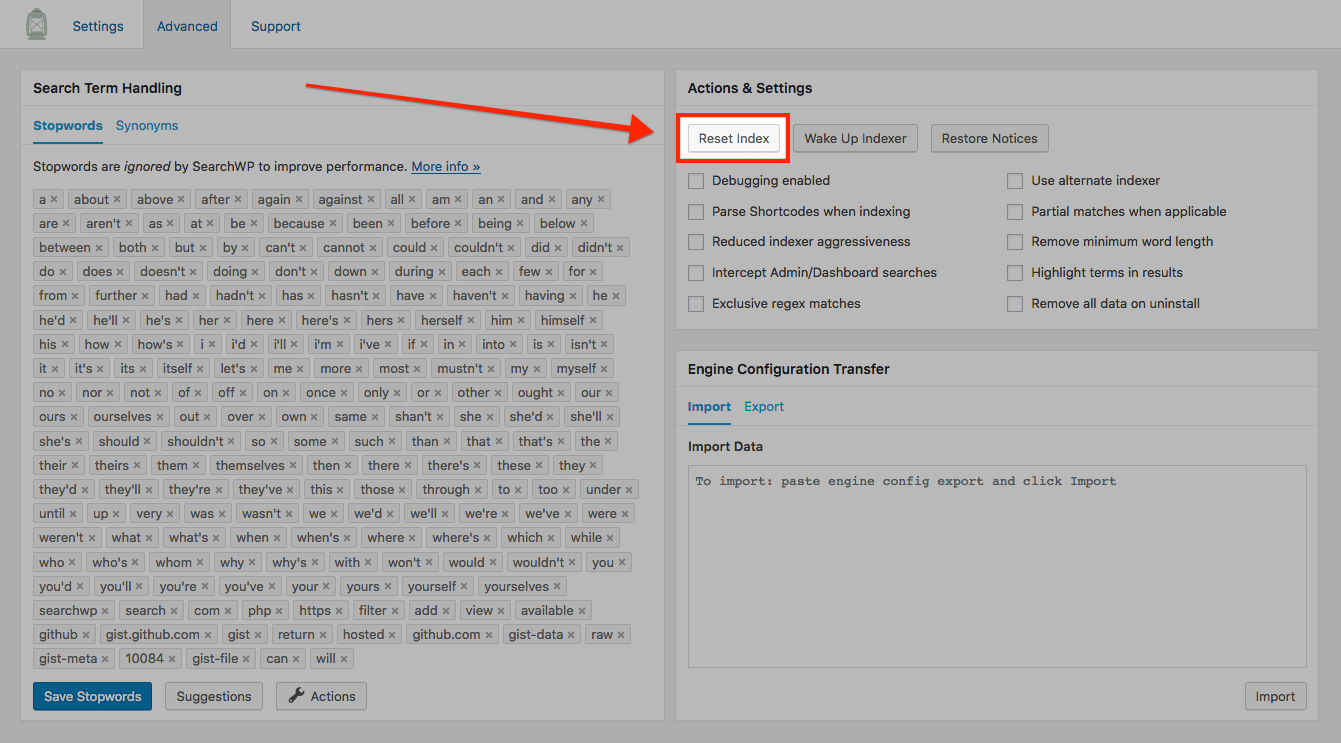The image size is (1341, 743).
Task: Check "Highlight terms in results"
Action: (1015, 272)
